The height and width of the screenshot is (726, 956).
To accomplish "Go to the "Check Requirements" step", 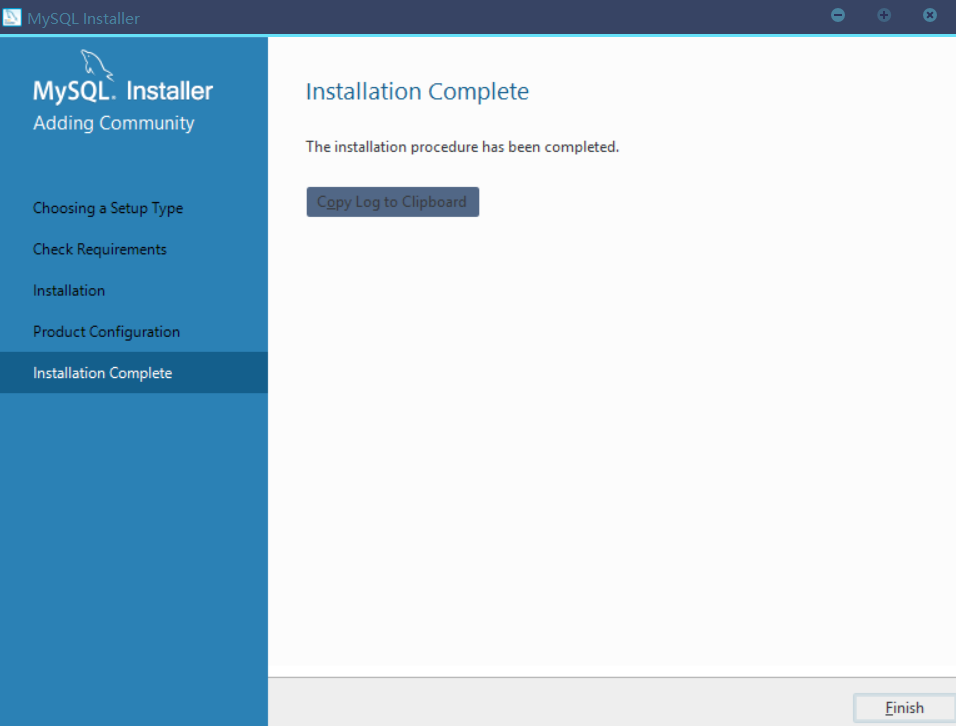I will pyautogui.click(x=100, y=249).
